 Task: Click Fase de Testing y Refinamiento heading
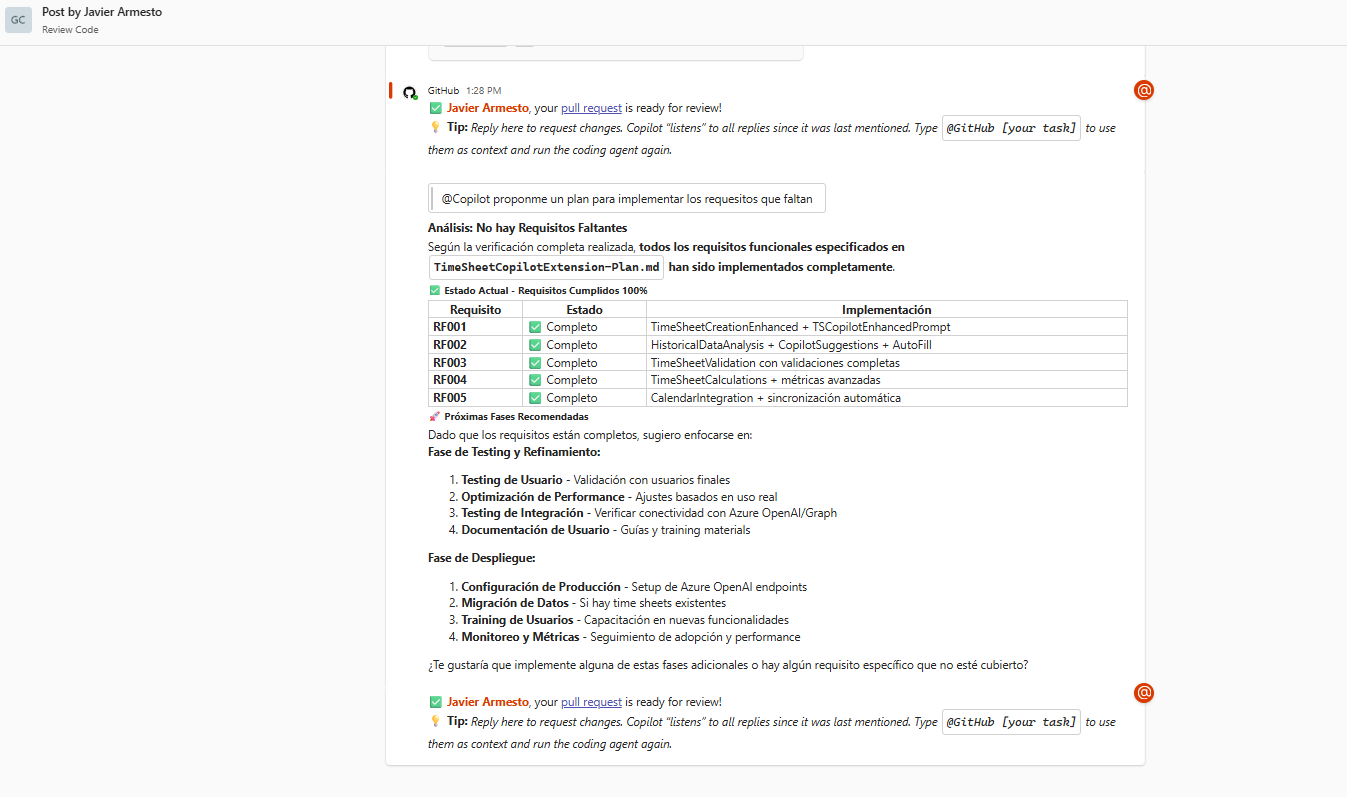(x=514, y=452)
